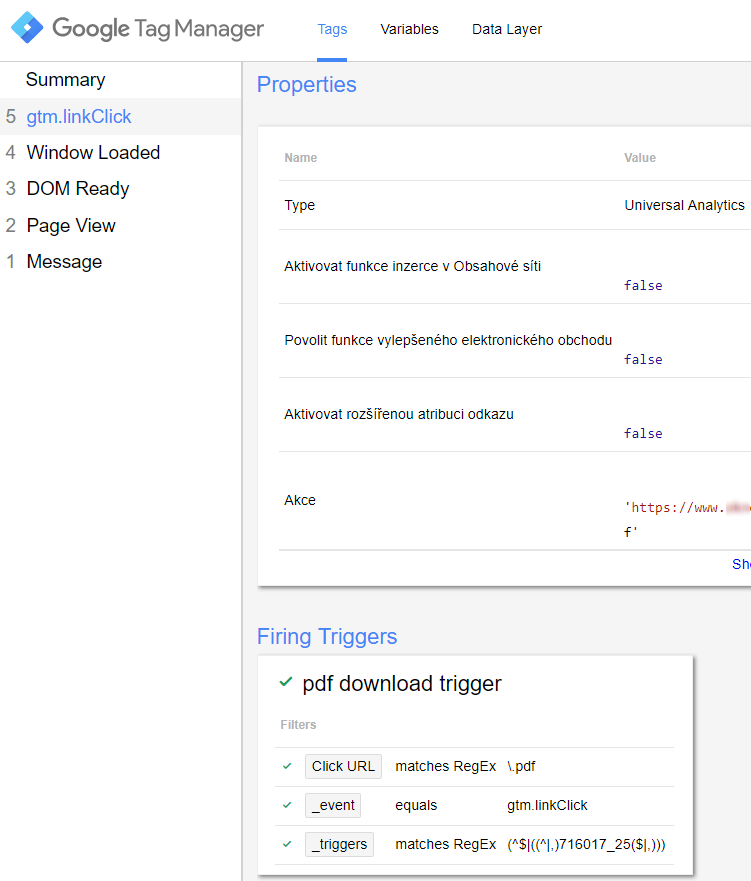The image size is (751, 881).
Task: Click green checkmark beside pdf download trigger
Action: (286, 682)
